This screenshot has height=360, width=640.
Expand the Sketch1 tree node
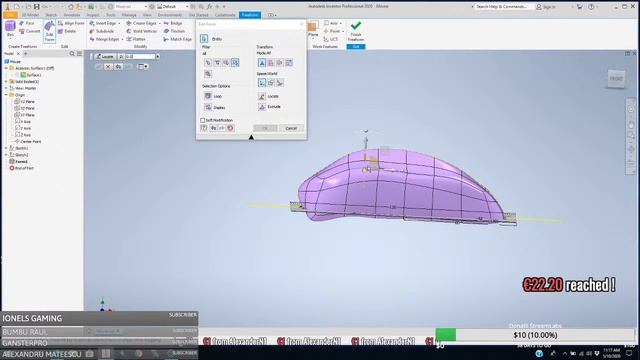(7, 148)
